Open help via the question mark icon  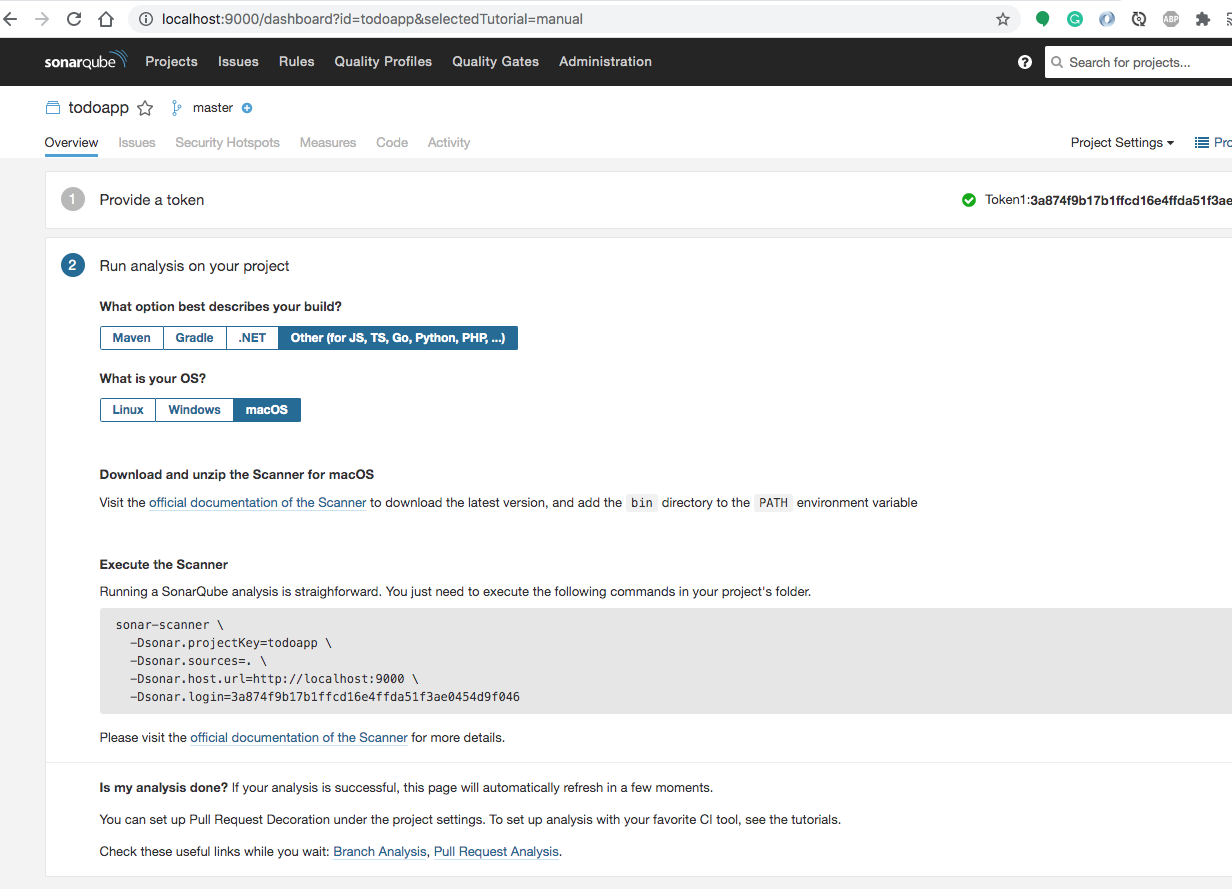point(1024,61)
